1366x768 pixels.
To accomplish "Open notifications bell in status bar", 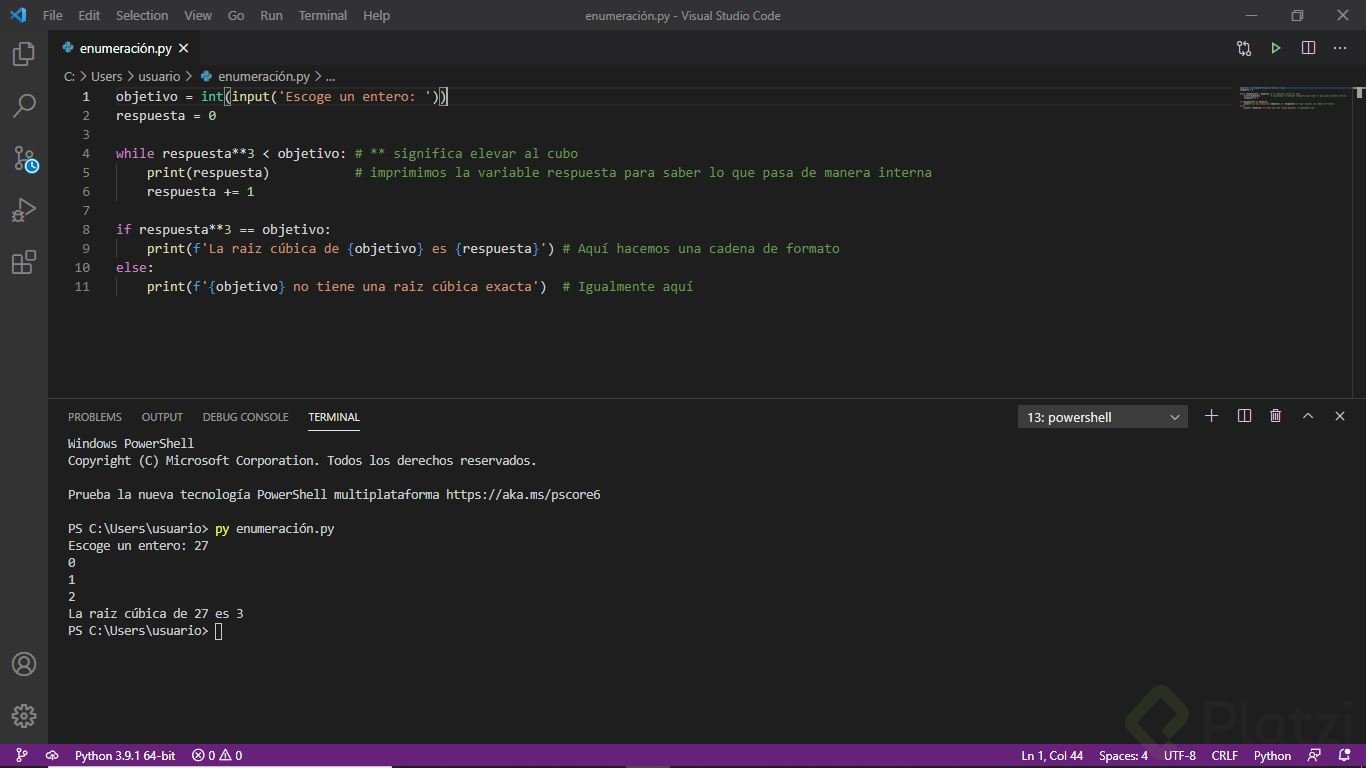I will [x=1345, y=755].
